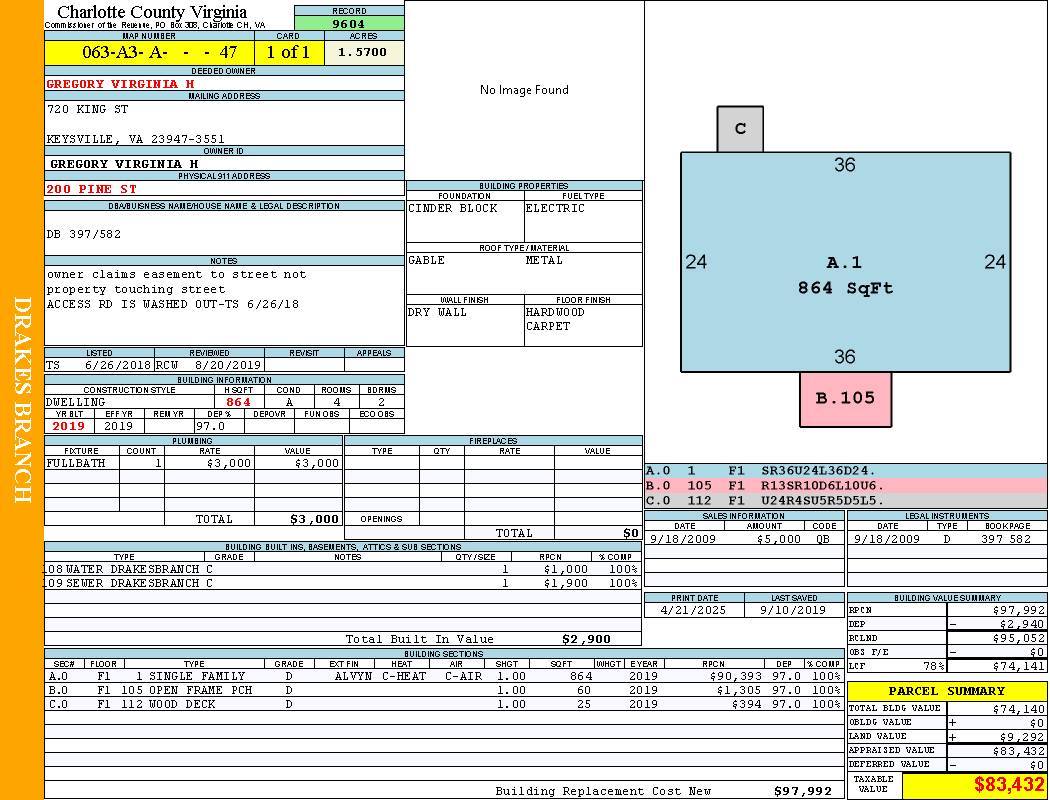Click Charlotte County Virginia title
1050x800 pixels.
coord(152,12)
